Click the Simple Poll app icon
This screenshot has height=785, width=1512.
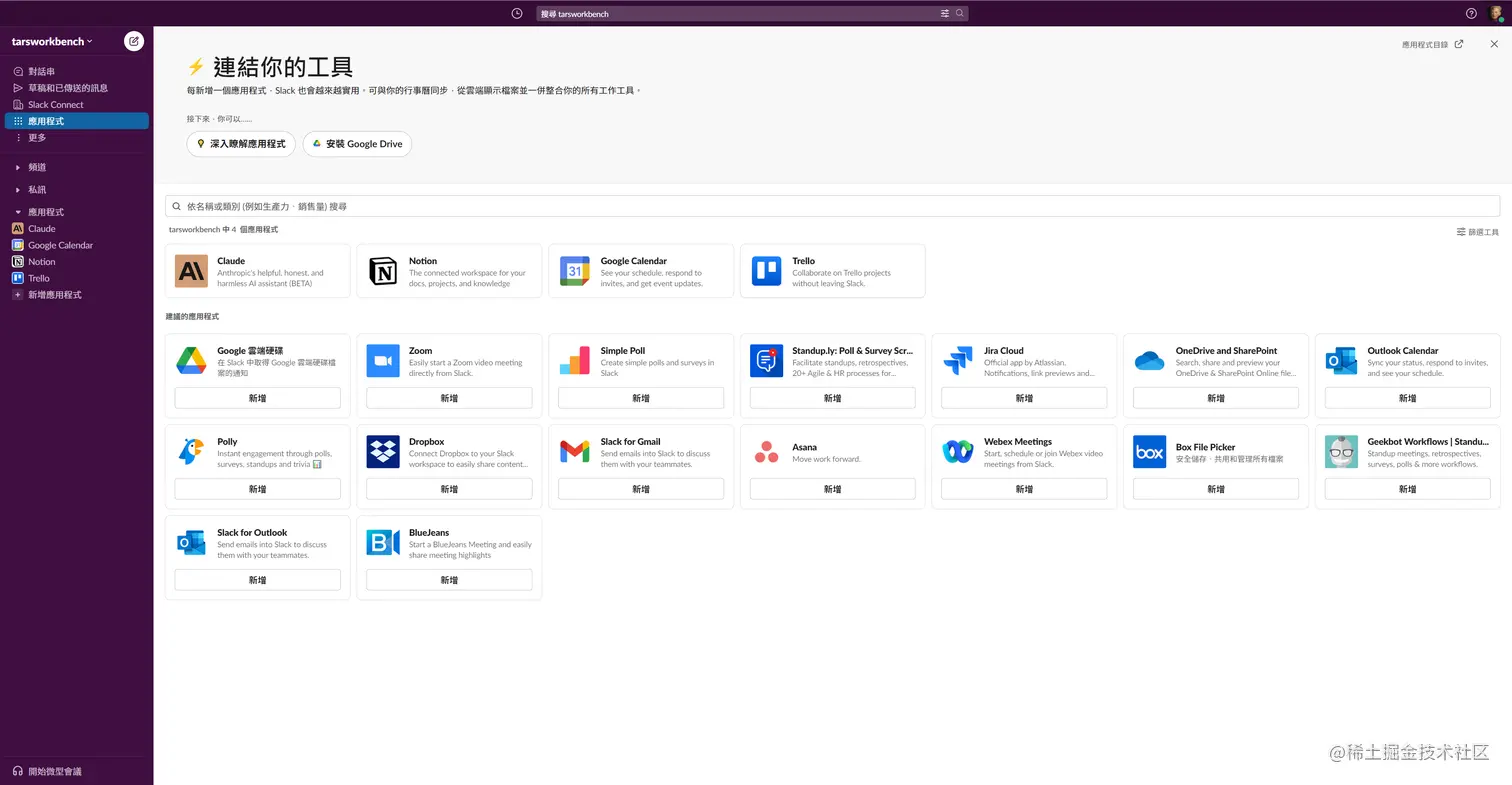tap(575, 361)
